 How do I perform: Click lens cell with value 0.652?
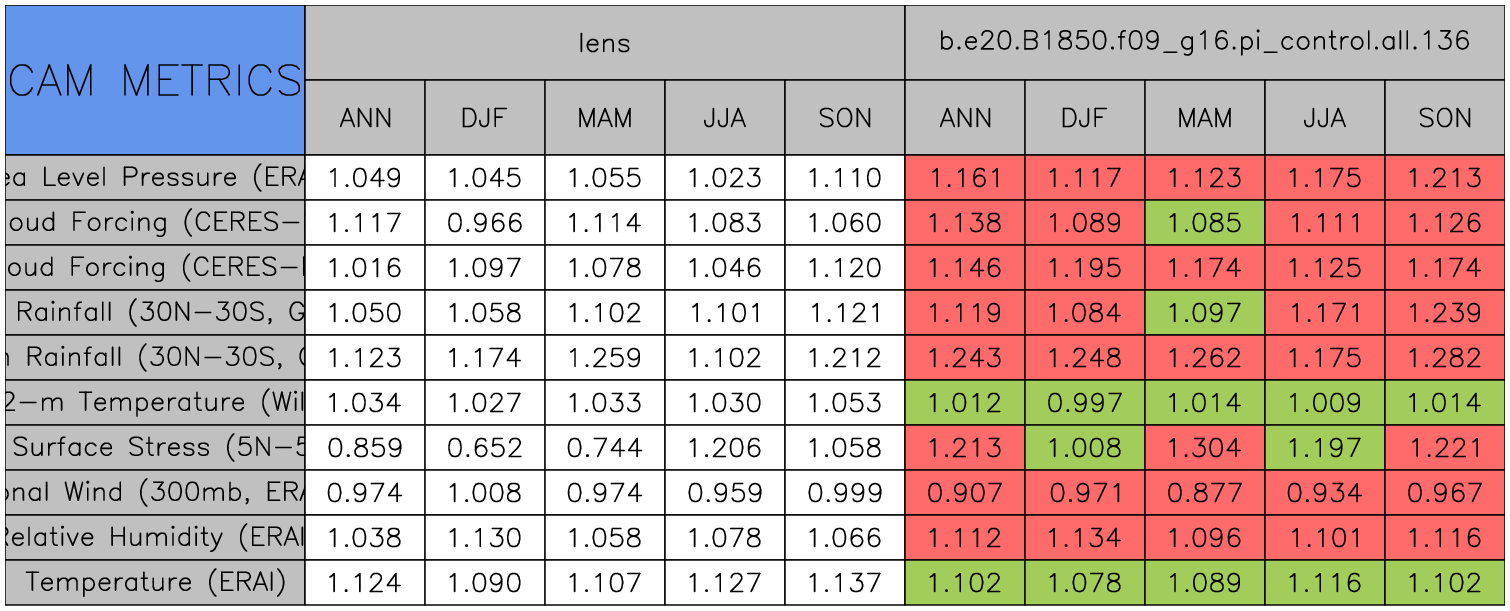485,447
